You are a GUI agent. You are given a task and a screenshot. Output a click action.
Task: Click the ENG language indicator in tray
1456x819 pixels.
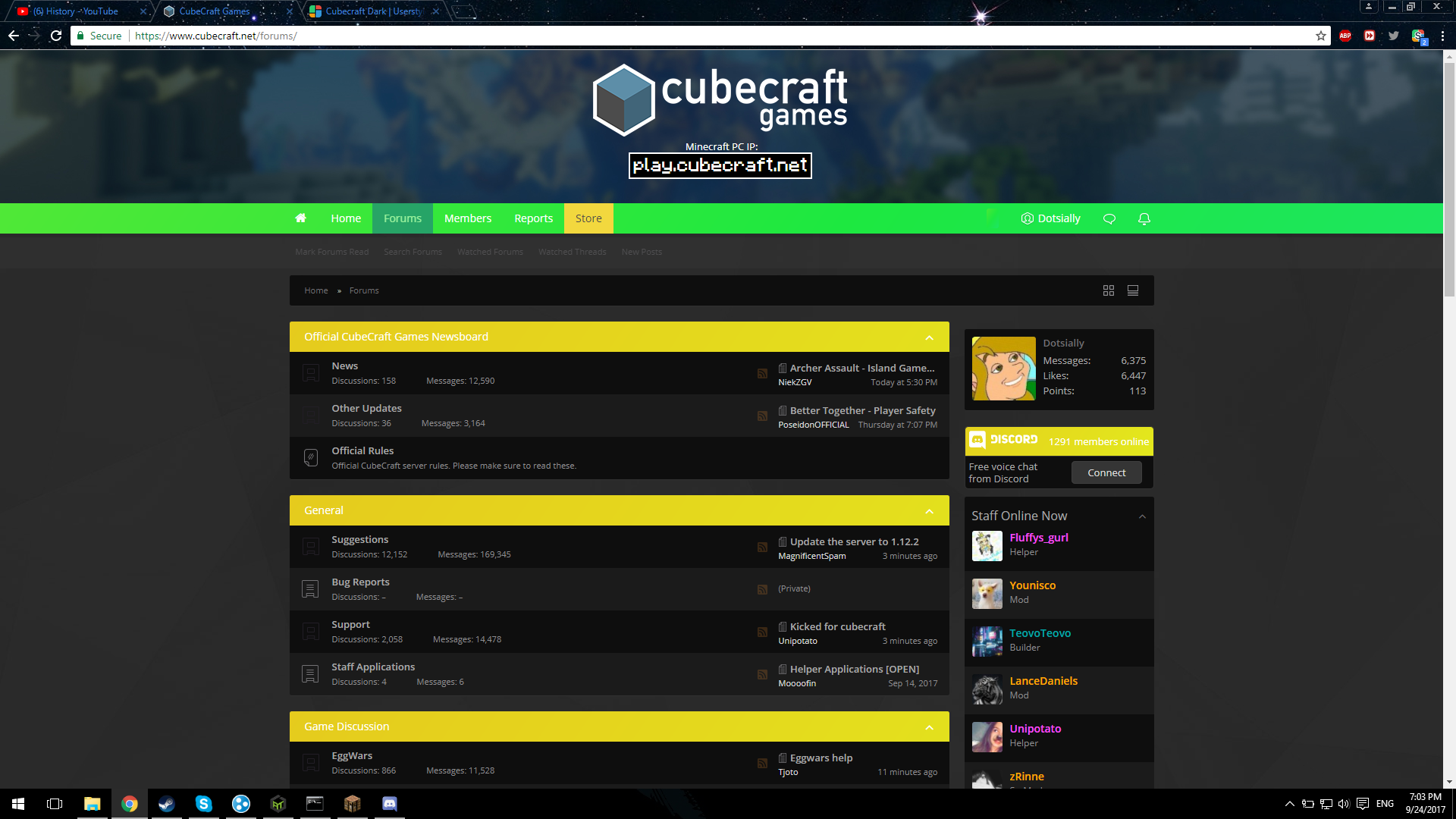click(1385, 804)
